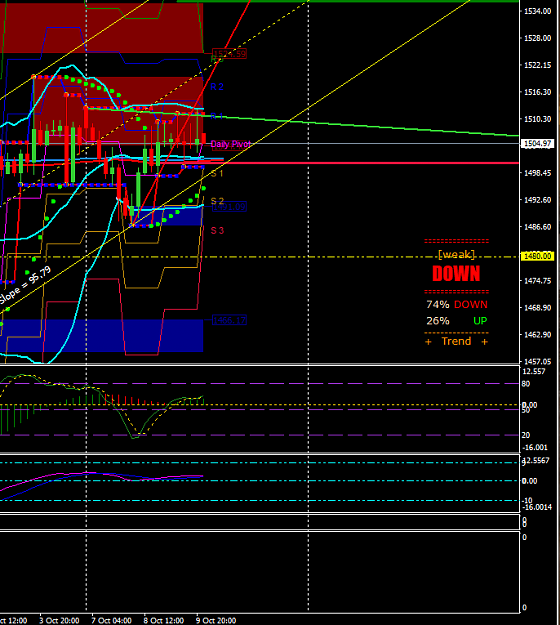Click the R 2 resistance level label

pyautogui.click(x=217, y=86)
